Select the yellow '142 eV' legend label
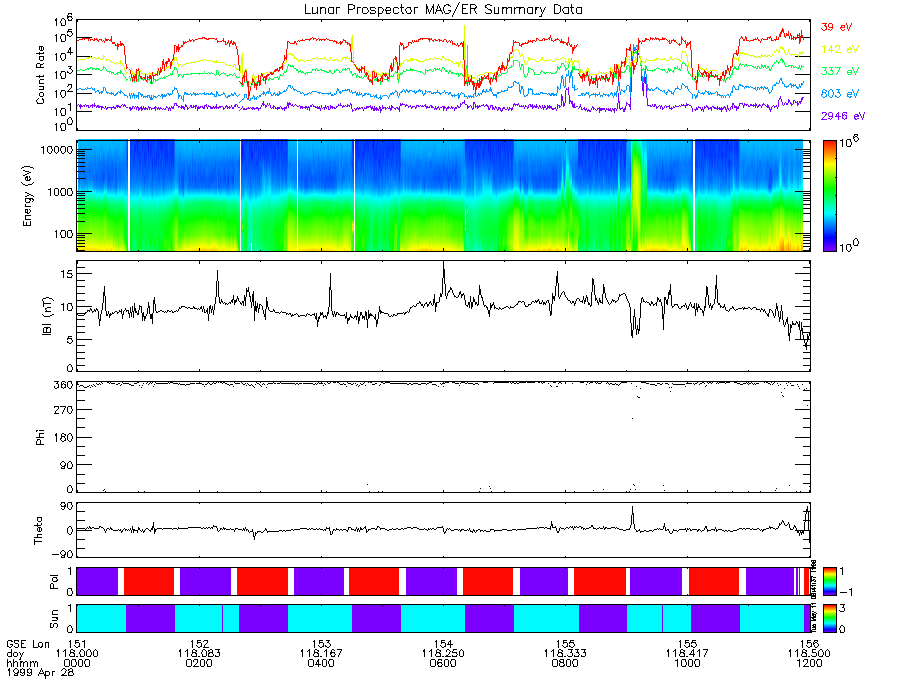Screen dimensions: 900x700 pos(840,49)
